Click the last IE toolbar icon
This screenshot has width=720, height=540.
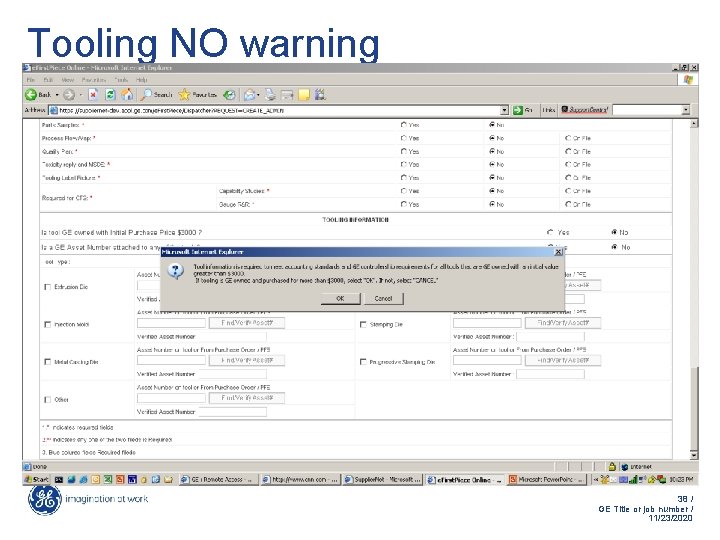(x=320, y=95)
